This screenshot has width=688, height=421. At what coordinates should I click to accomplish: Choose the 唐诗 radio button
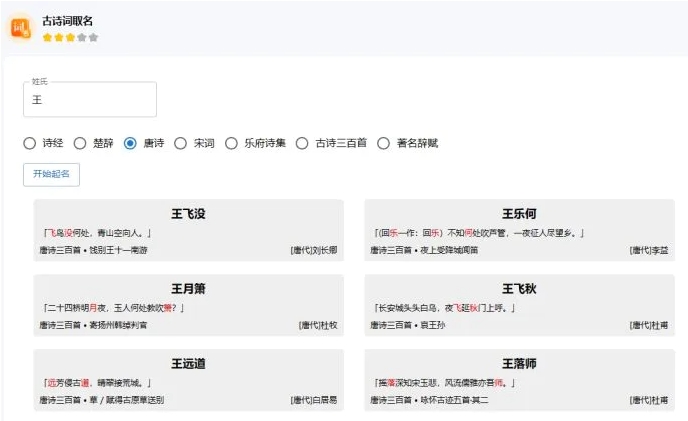(130, 143)
